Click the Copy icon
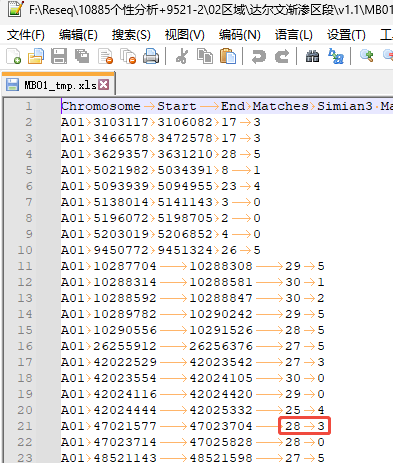Viewport: 393px width, 463px height. click(x=205, y=56)
